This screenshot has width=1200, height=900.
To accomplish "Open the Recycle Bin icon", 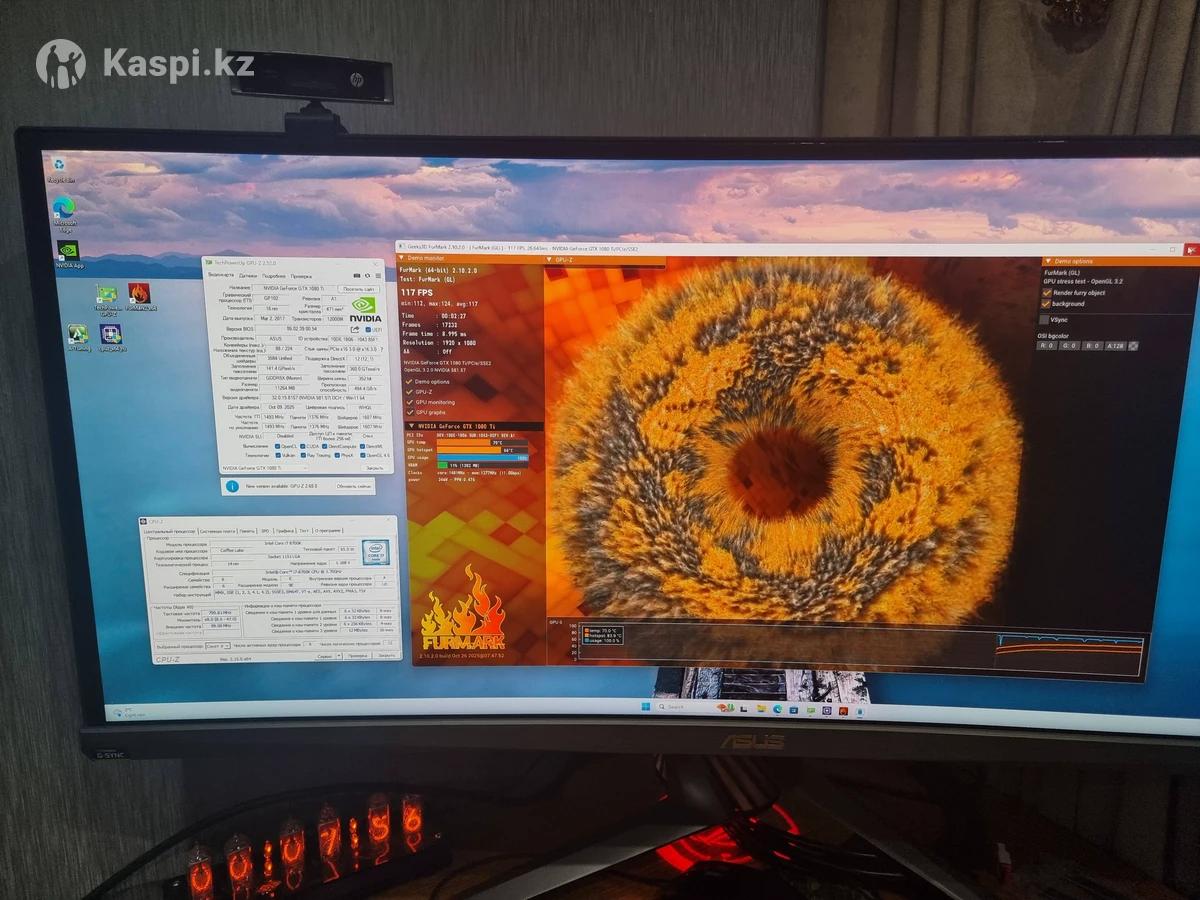I will (59, 166).
